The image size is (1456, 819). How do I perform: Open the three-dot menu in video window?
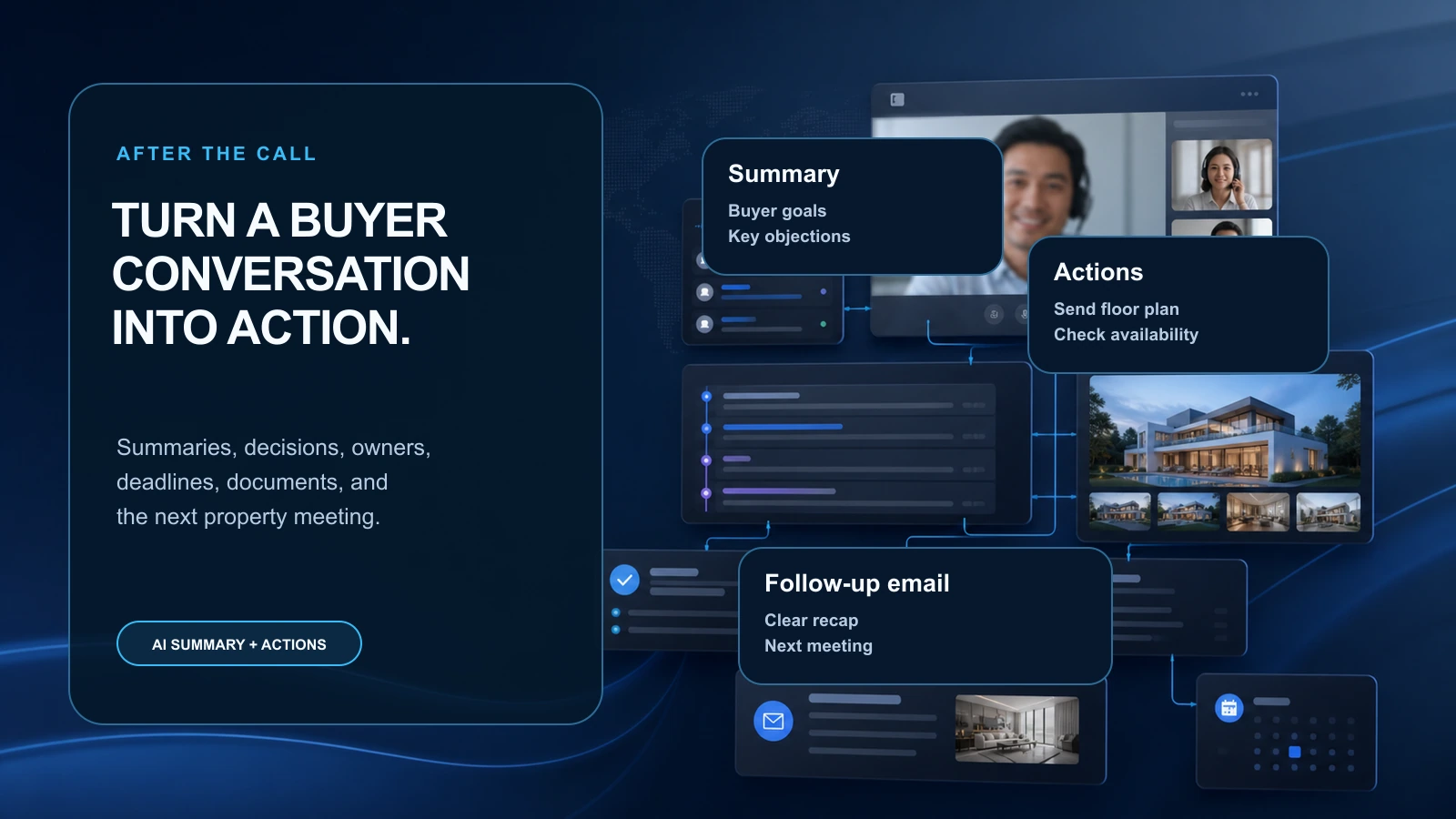[x=1249, y=94]
